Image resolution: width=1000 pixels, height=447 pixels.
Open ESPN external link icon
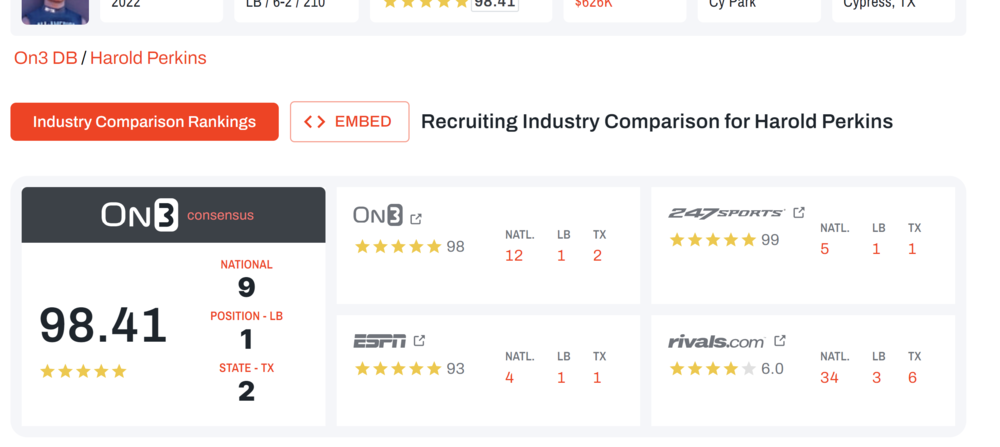pos(419,341)
